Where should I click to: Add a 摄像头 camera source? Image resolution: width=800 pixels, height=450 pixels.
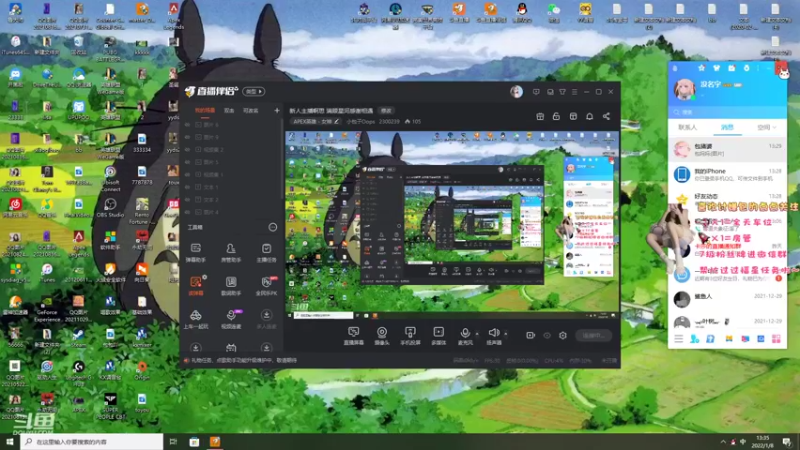click(382, 336)
